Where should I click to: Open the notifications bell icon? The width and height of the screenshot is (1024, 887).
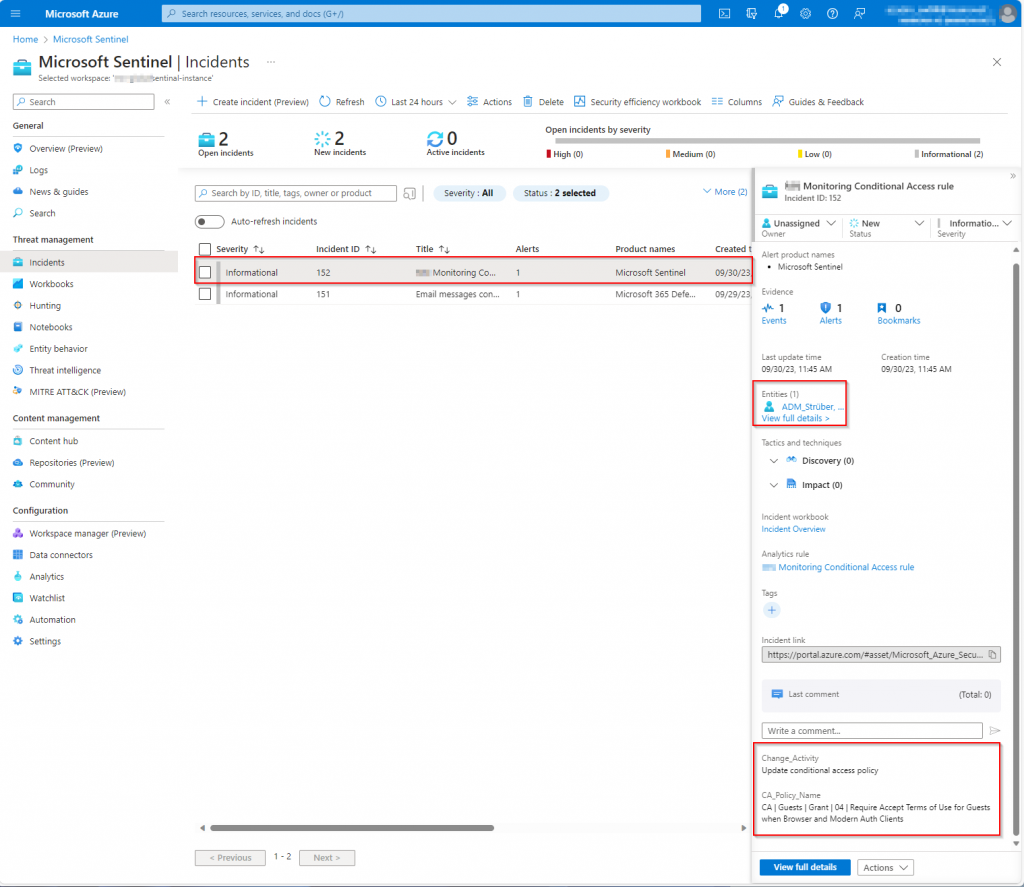pos(778,13)
